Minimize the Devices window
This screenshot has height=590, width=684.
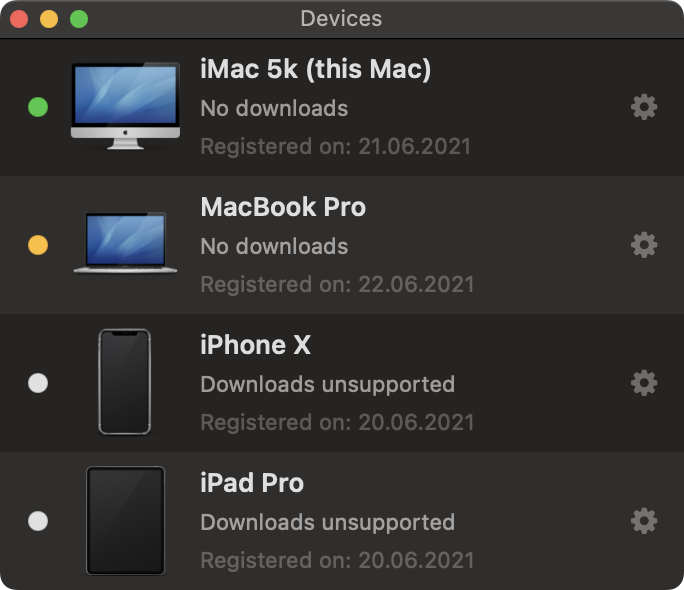pos(49,19)
